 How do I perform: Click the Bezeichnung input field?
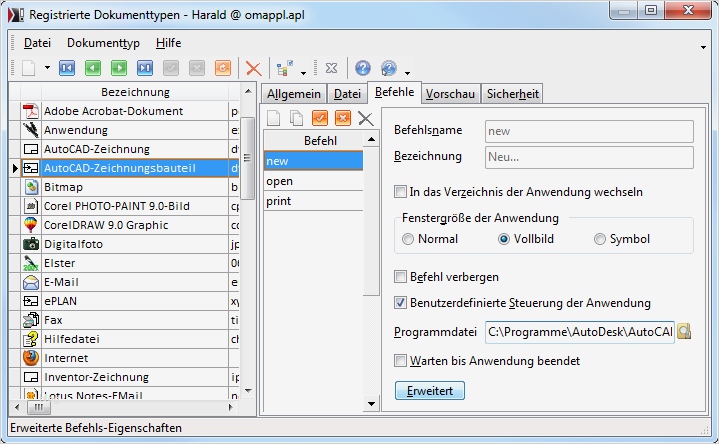[x=589, y=157]
